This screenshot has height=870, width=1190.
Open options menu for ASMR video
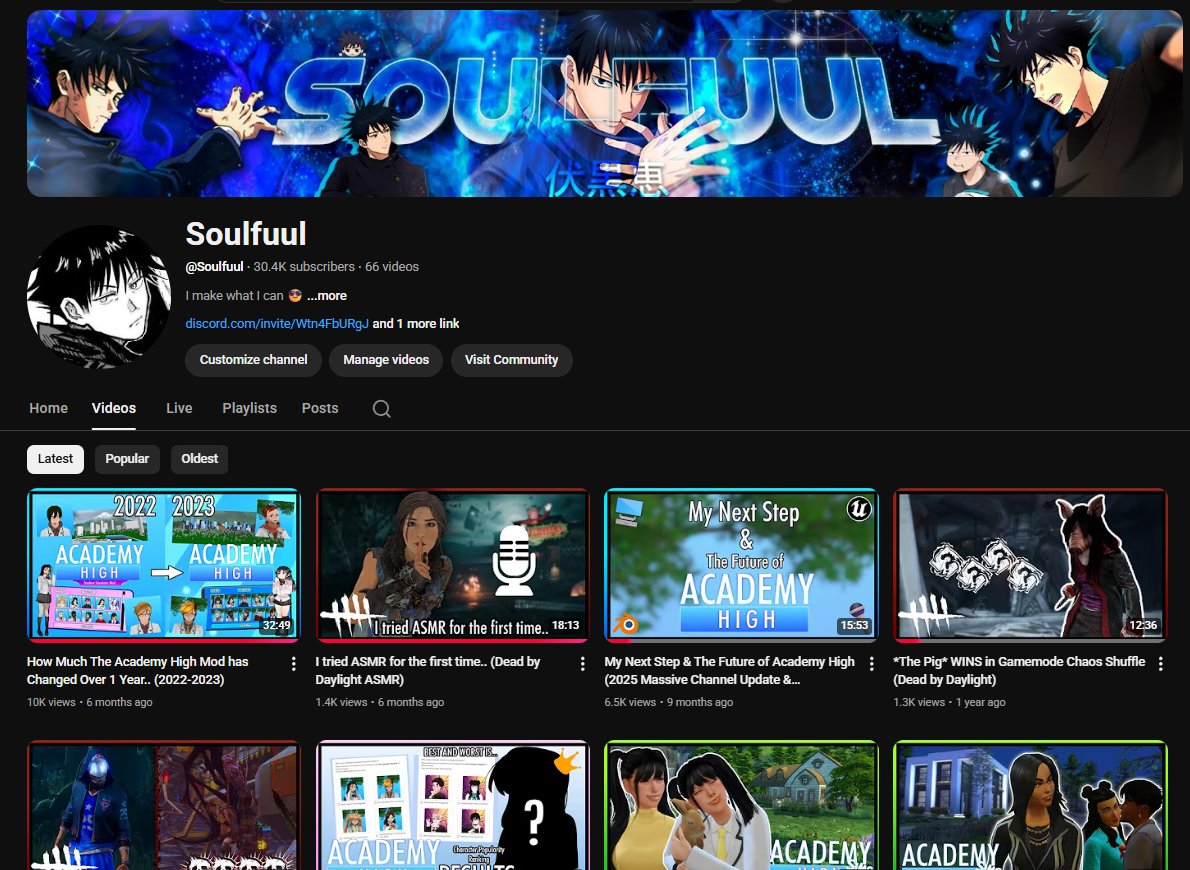click(583, 664)
